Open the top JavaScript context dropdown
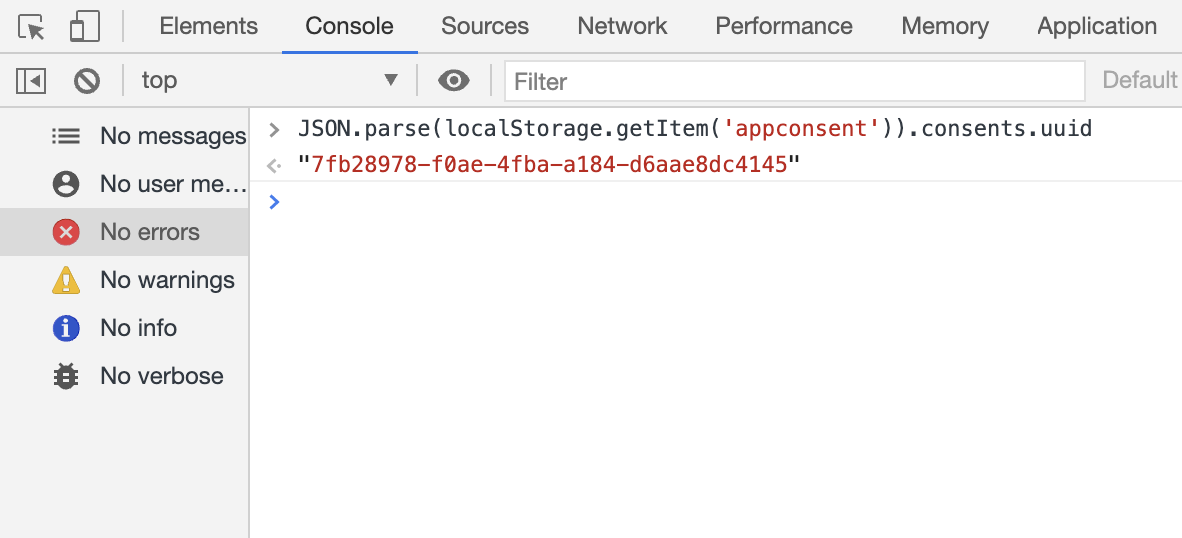The width and height of the screenshot is (1182, 538). [268, 80]
